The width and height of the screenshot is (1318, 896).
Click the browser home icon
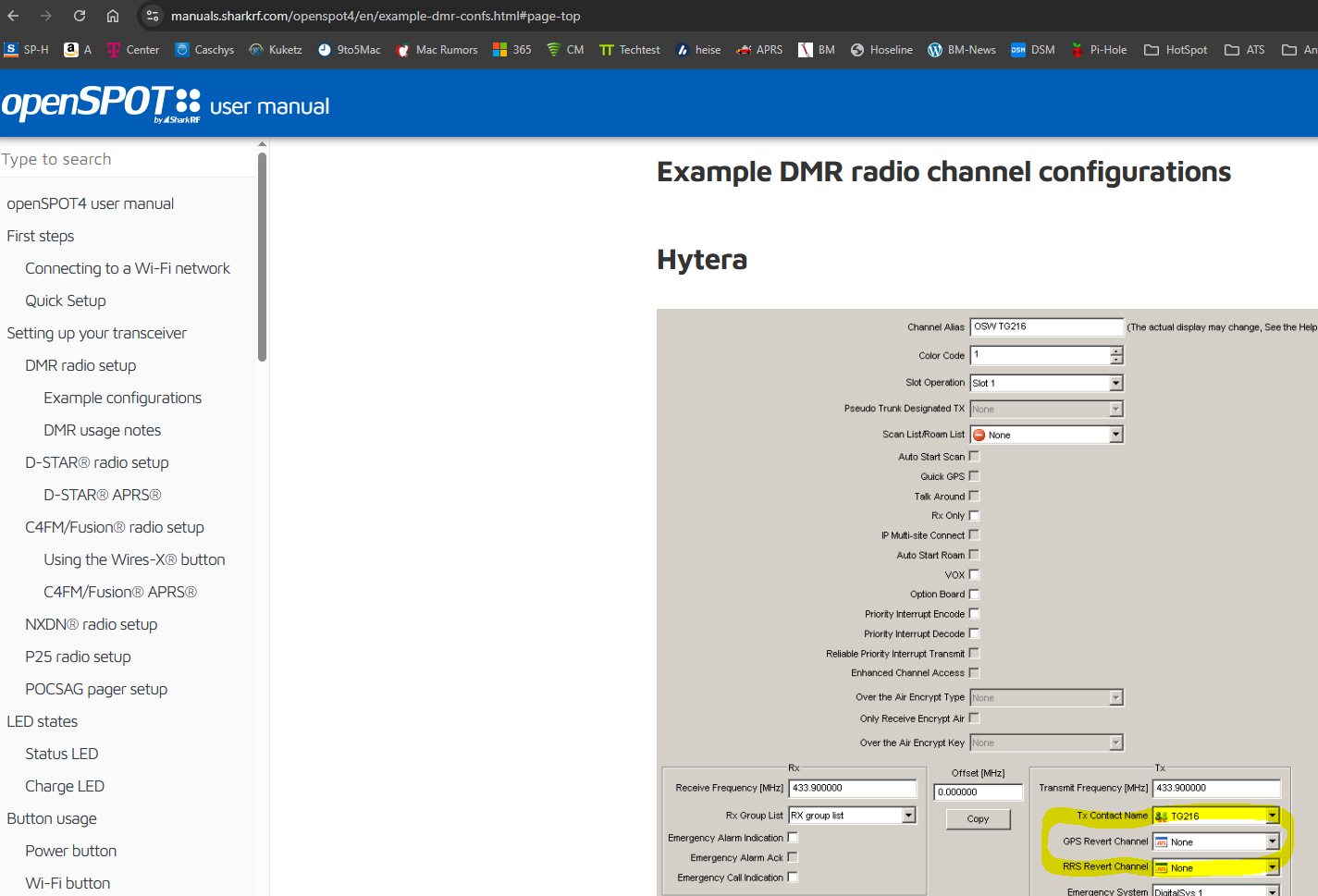(x=113, y=16)
